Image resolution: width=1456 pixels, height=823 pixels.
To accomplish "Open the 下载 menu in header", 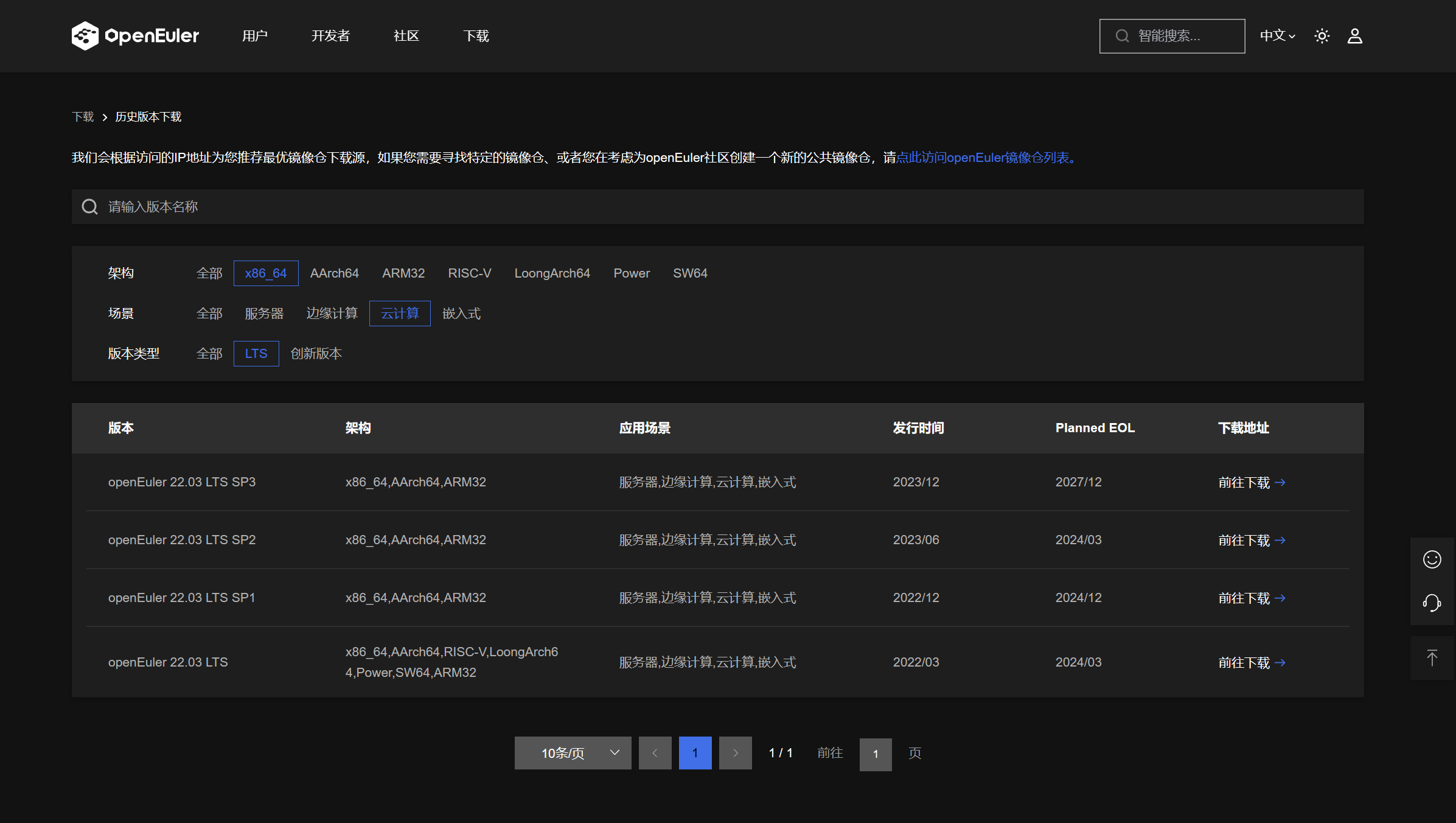I will click(476, 36).
